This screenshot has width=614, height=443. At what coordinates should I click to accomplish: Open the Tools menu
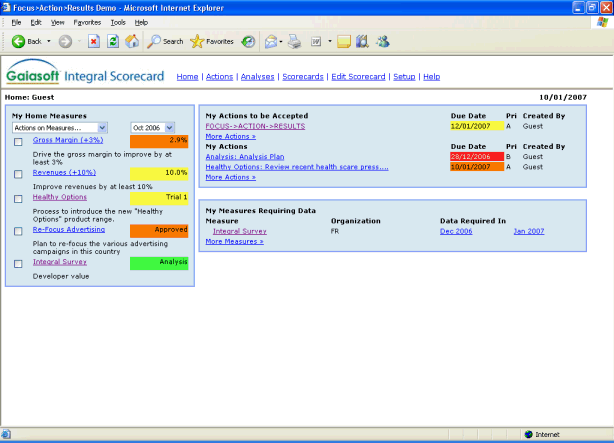[x=118, y=23]
